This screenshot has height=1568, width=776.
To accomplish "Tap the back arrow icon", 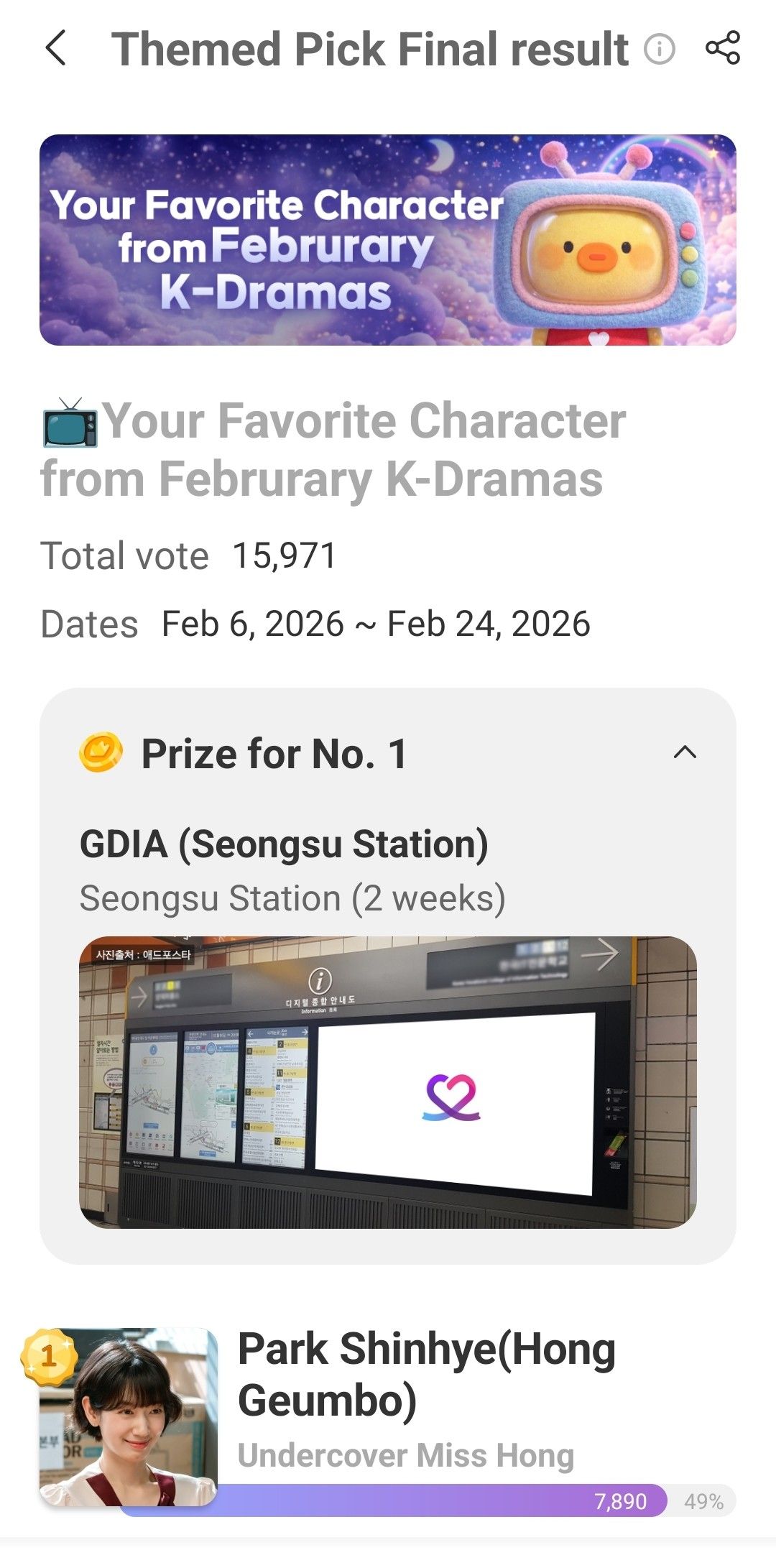I will (56, 49).
